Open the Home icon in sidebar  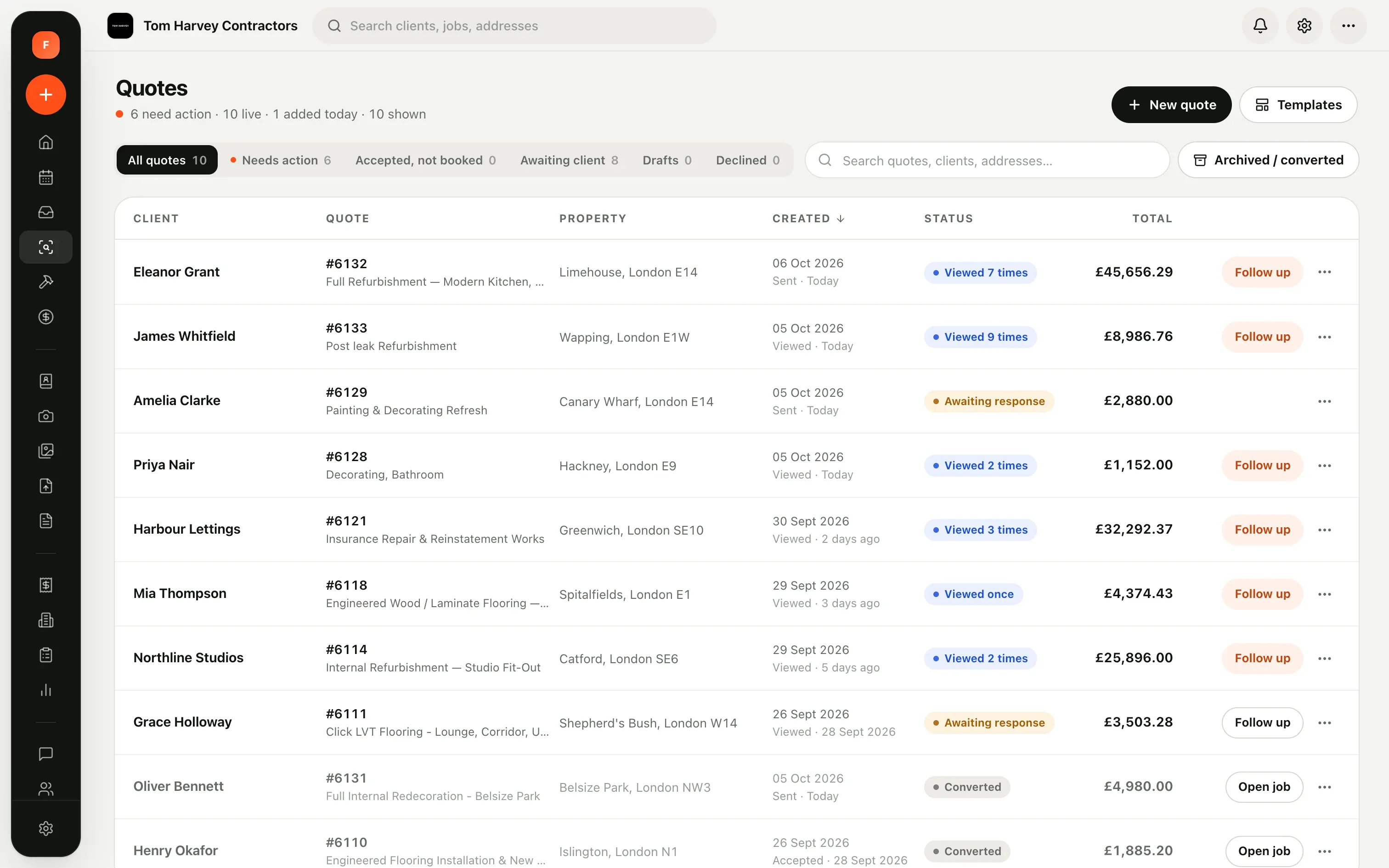[46, 142]
